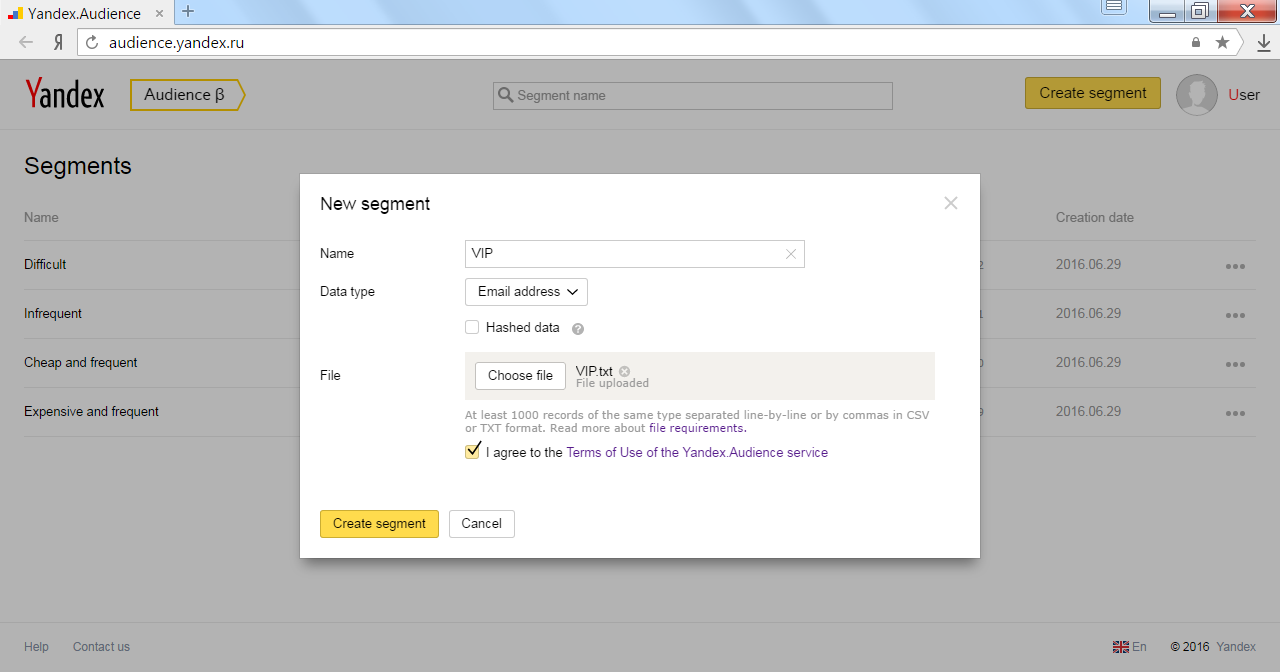Open browser downloads arrow icon
Screen dimensions: 1280x672
coord(1264,43)
